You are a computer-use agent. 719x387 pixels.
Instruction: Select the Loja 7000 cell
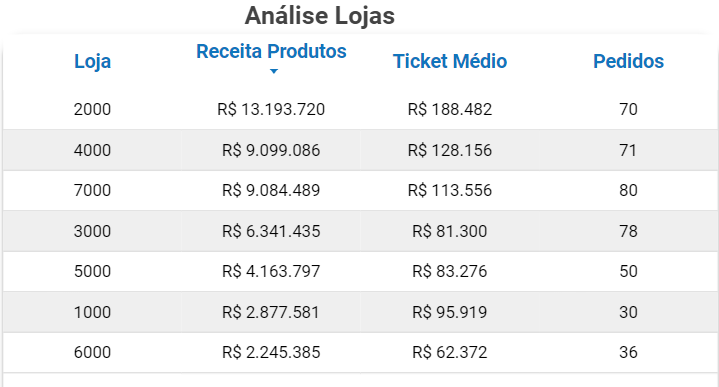92,190
